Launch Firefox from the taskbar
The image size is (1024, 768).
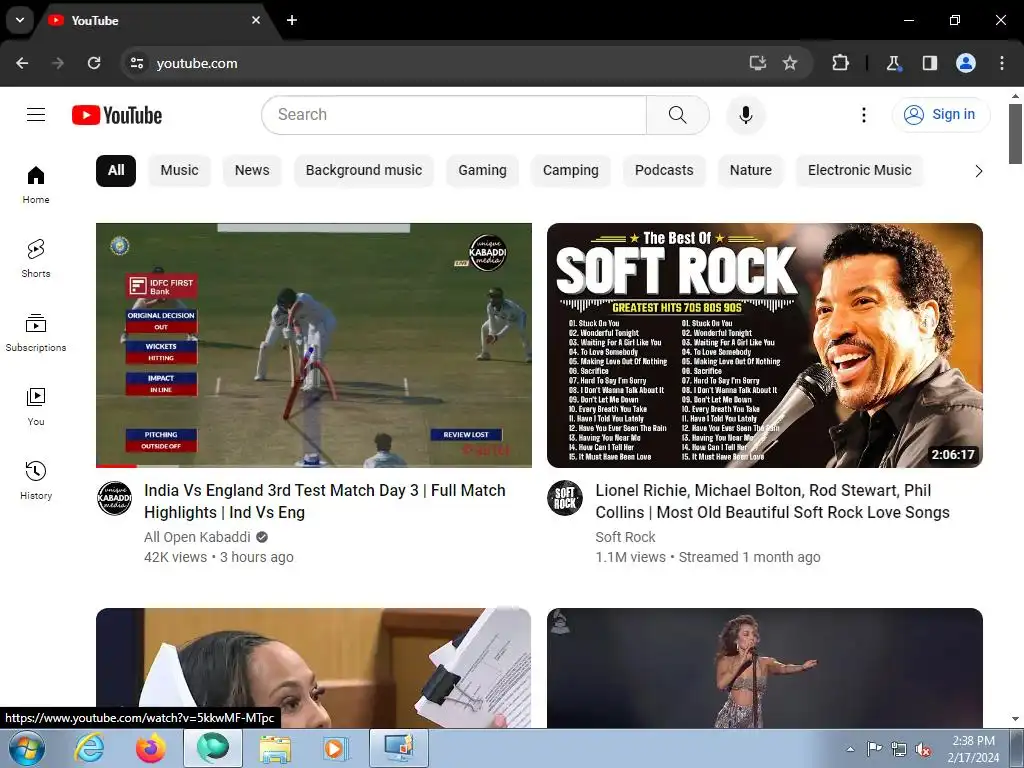[x=150, y=748]
